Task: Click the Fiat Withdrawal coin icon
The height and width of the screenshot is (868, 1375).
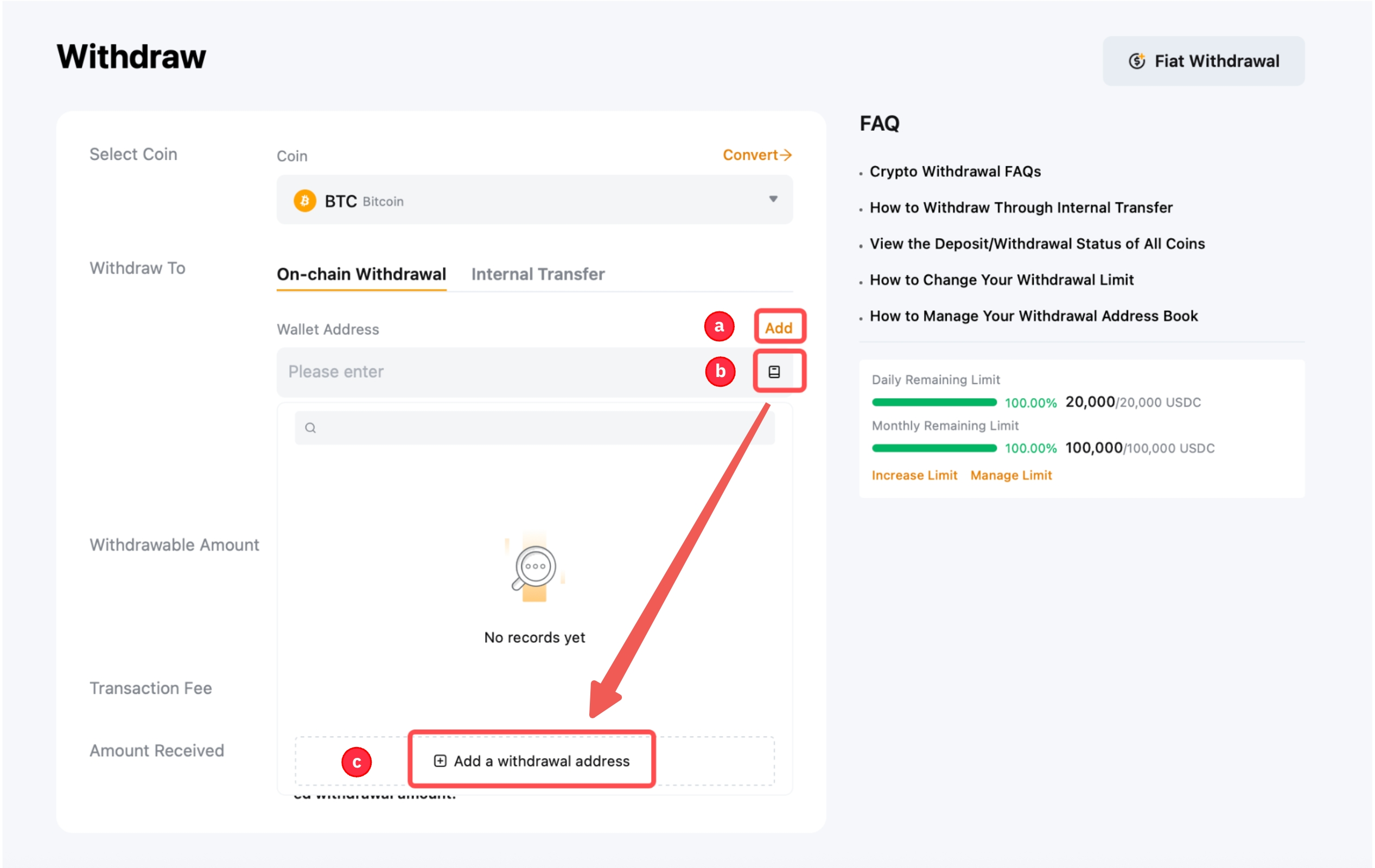Action: [x=1136, y=61]
